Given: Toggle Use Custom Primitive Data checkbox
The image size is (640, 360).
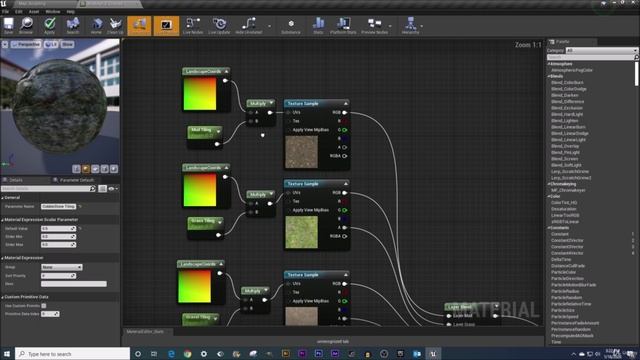Looking at the screenshot, I should 44,306.
